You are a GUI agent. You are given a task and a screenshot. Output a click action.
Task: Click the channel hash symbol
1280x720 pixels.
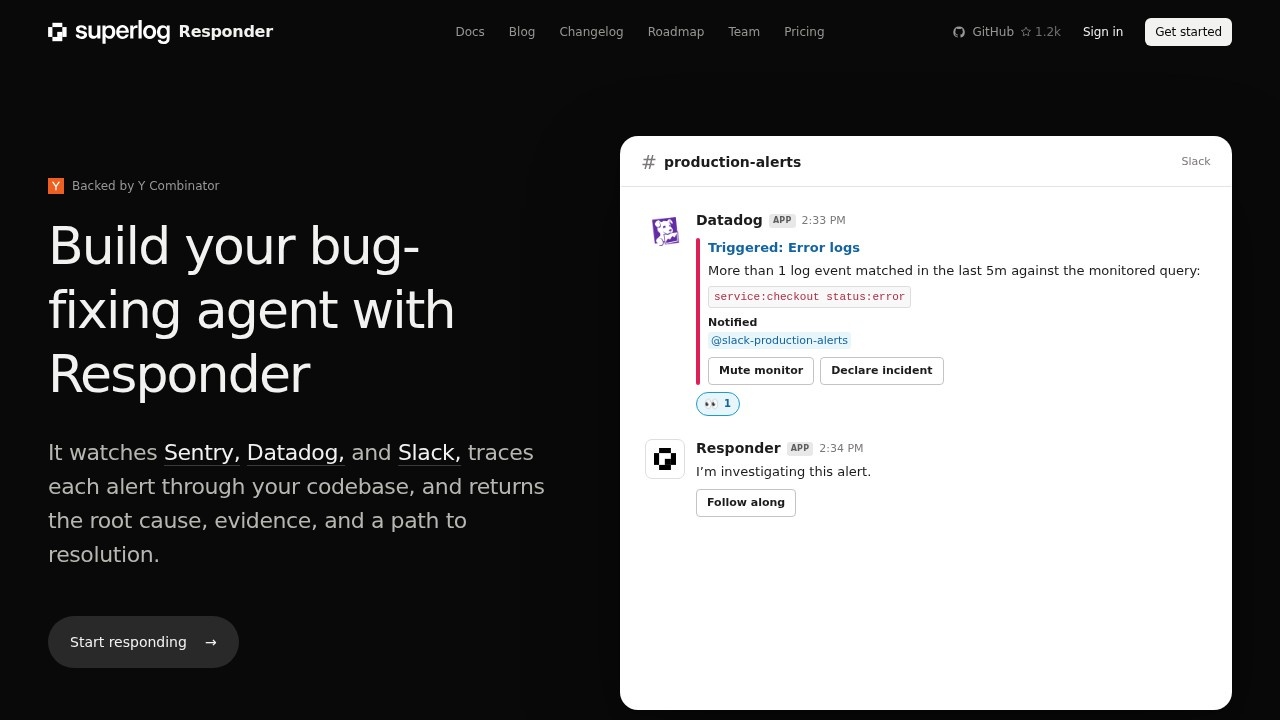pos(649,162)
